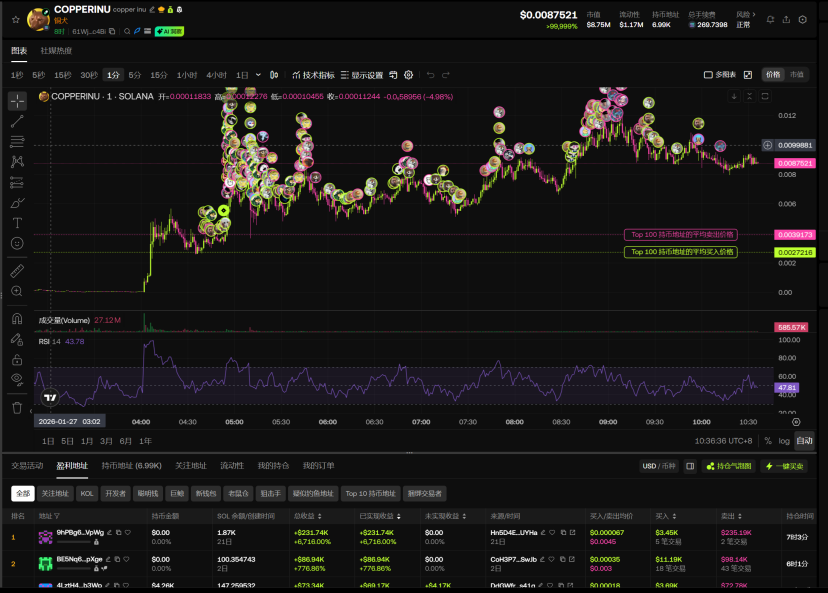Filter by Top 10 持币地址
This screenshot has width=828, height=593.
(x=370, y=493)
